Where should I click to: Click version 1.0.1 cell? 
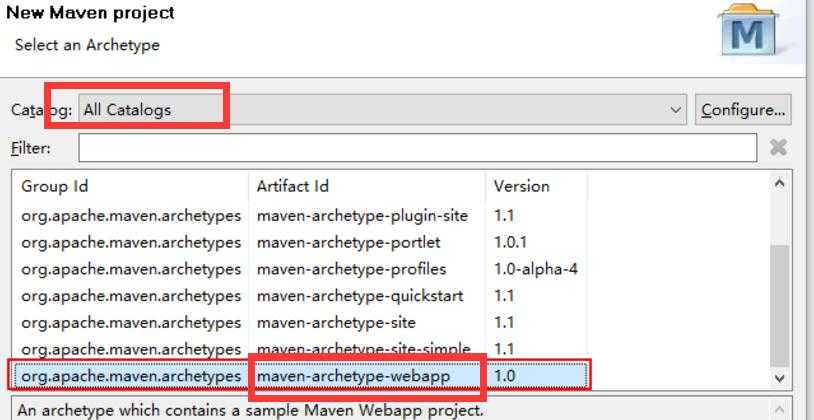[511, 242]
